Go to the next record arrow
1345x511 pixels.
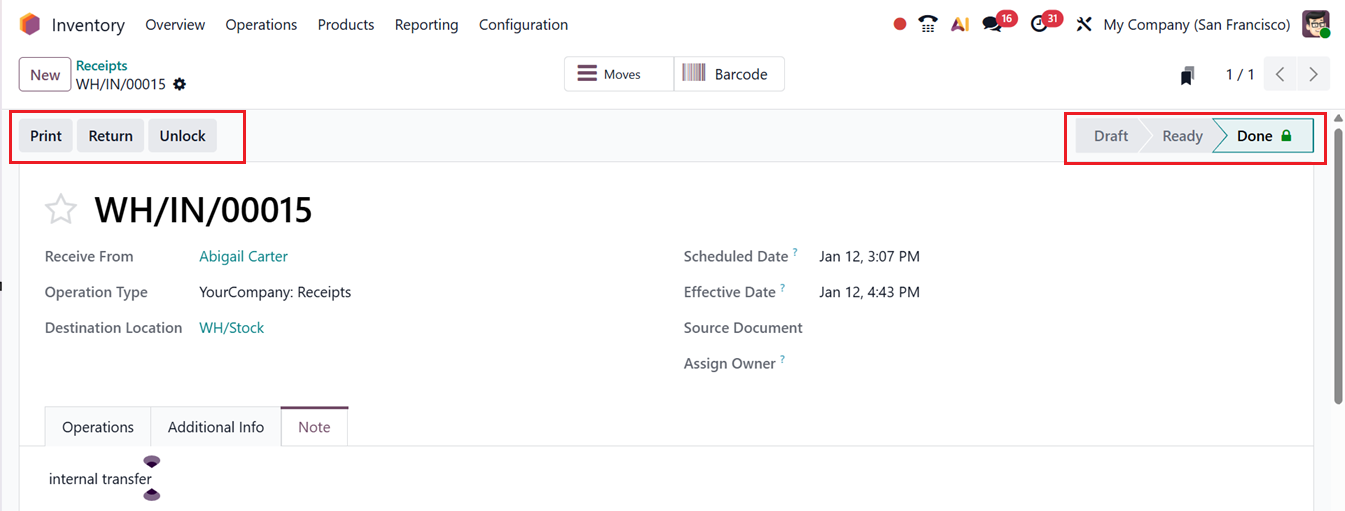click(x=1313, y=74)
